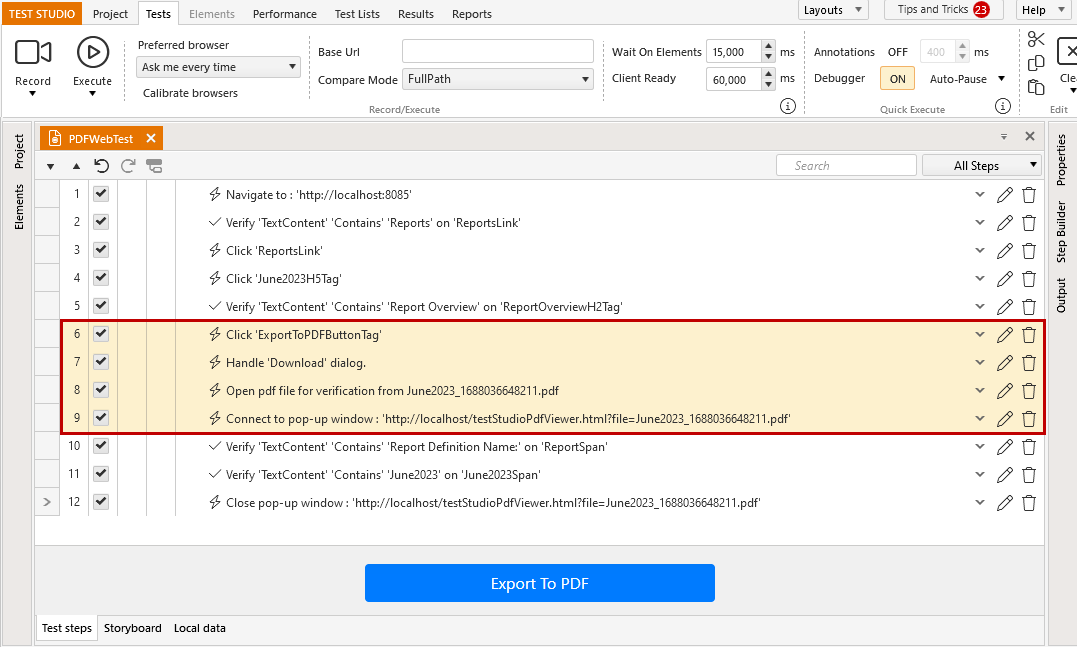Click the Record camera icon

(x=33, y=52)
